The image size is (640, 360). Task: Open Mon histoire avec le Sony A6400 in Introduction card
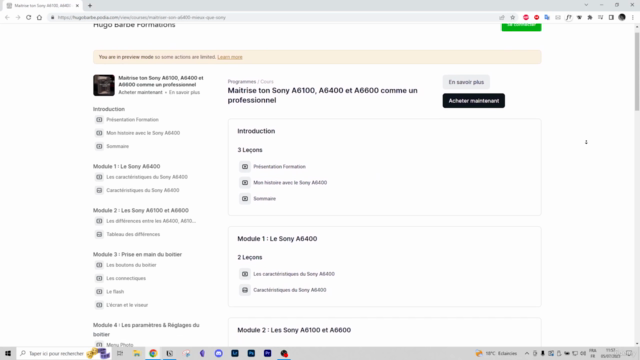point(290,182)
